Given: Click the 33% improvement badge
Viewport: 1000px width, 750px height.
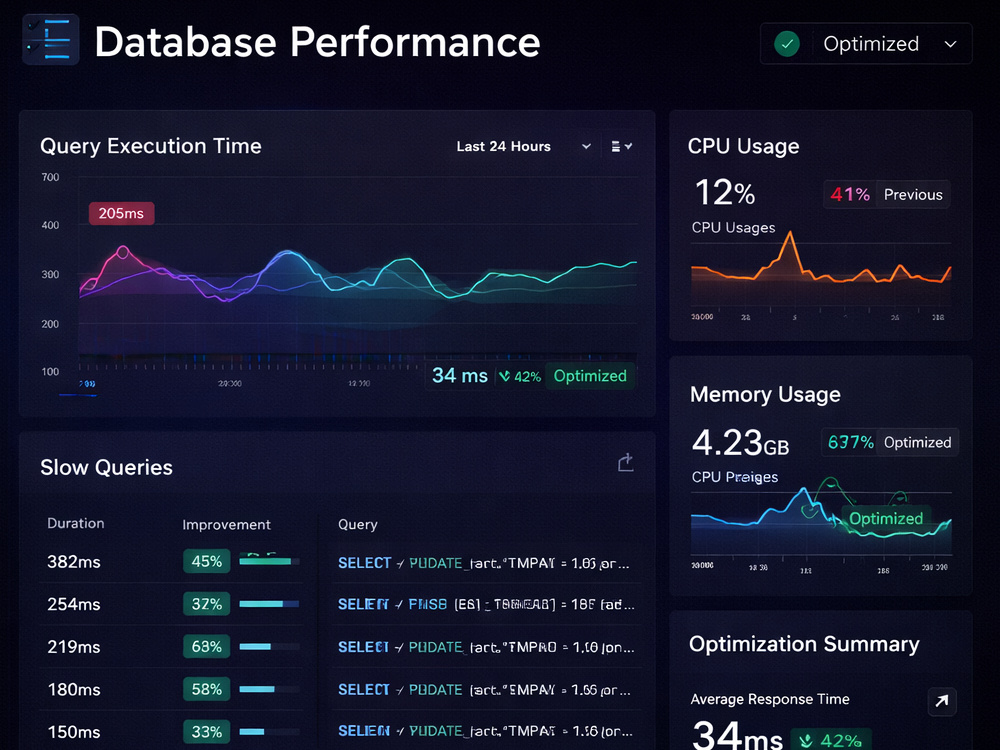Looking at the screenshot, I should tap(207, 732).
